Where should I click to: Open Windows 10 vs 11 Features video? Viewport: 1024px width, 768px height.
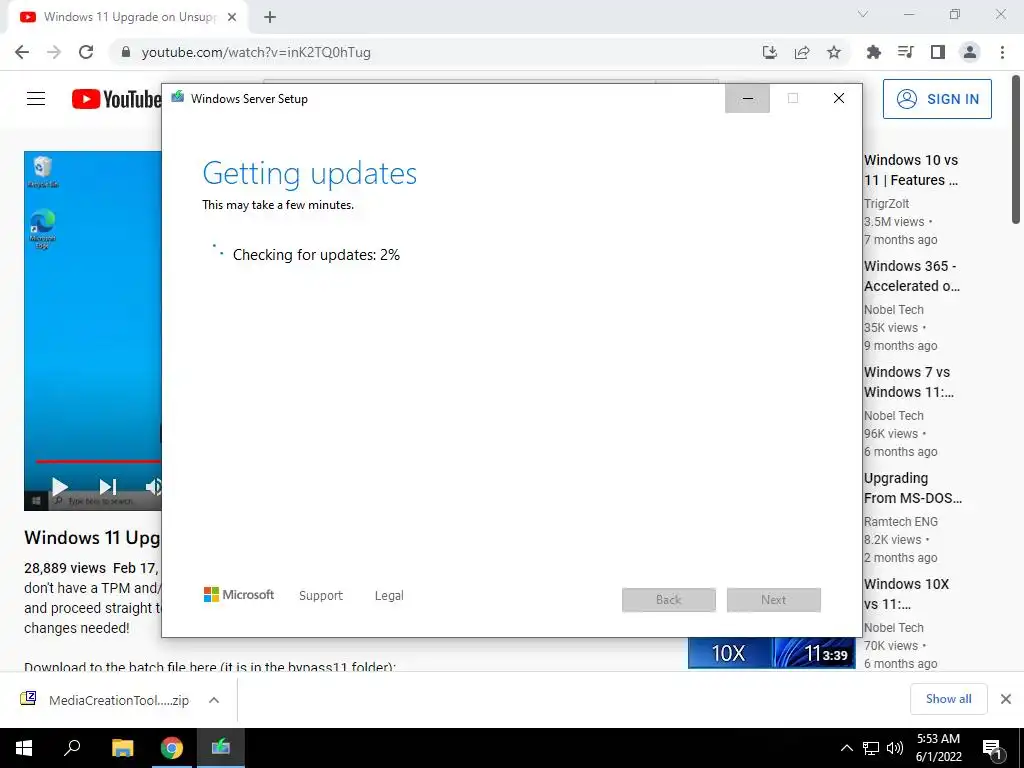click(911, 170)
